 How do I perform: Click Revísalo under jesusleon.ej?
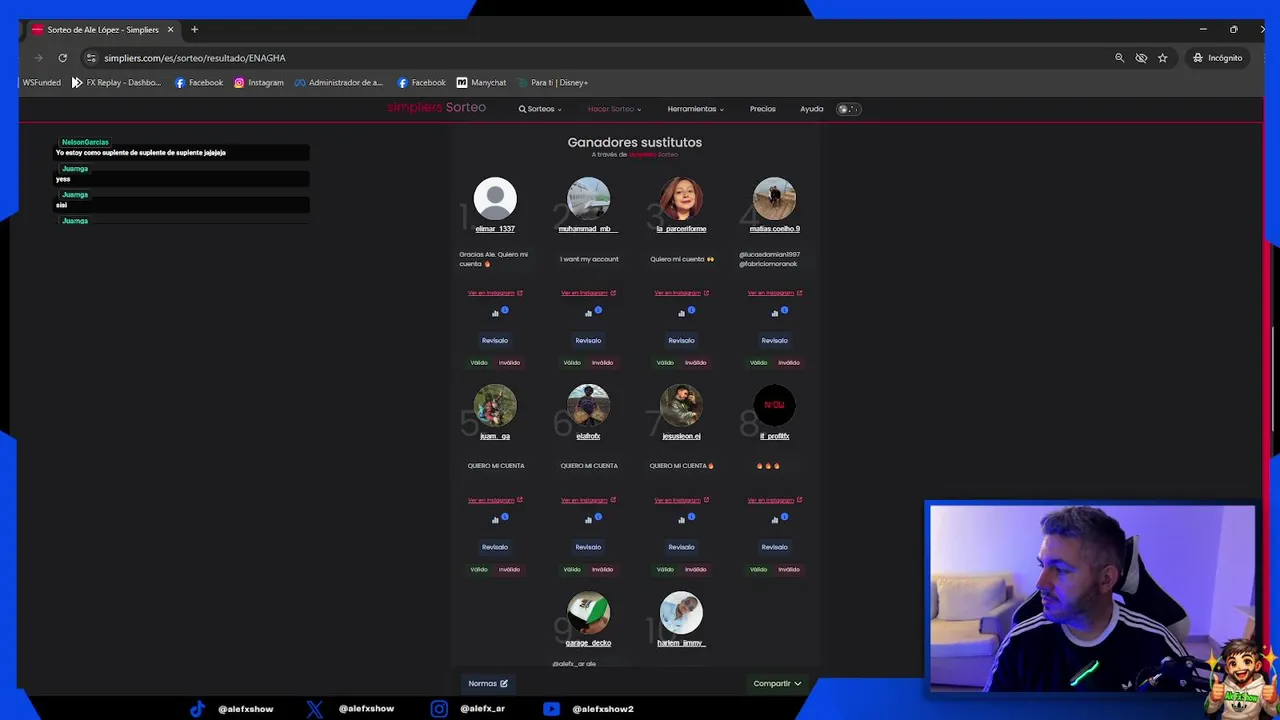(x=681, y=547)
